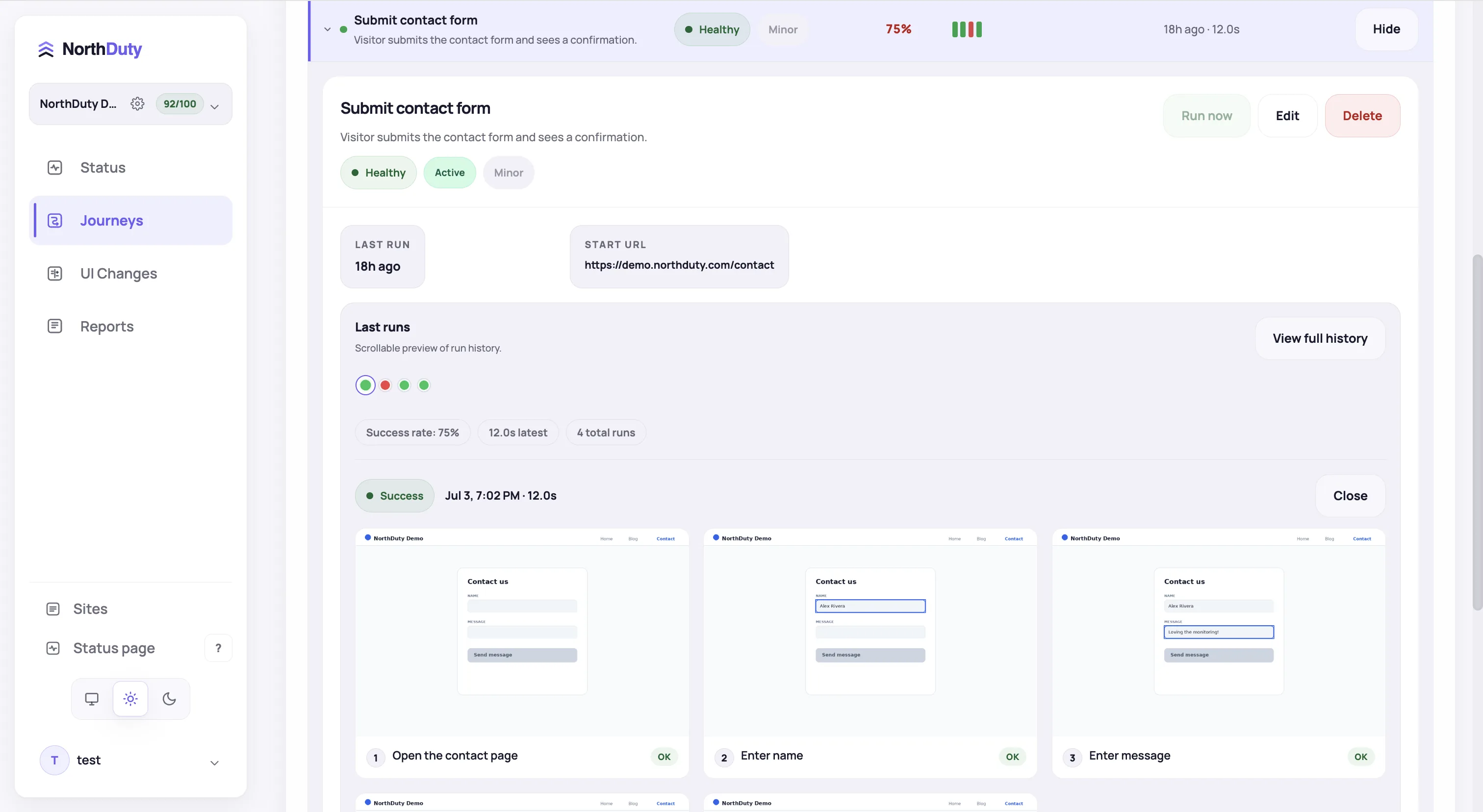The width and height of the screenshot is (1483, 812).
Task: Open the Journeys menu item
Action: (x=130, y=221)
